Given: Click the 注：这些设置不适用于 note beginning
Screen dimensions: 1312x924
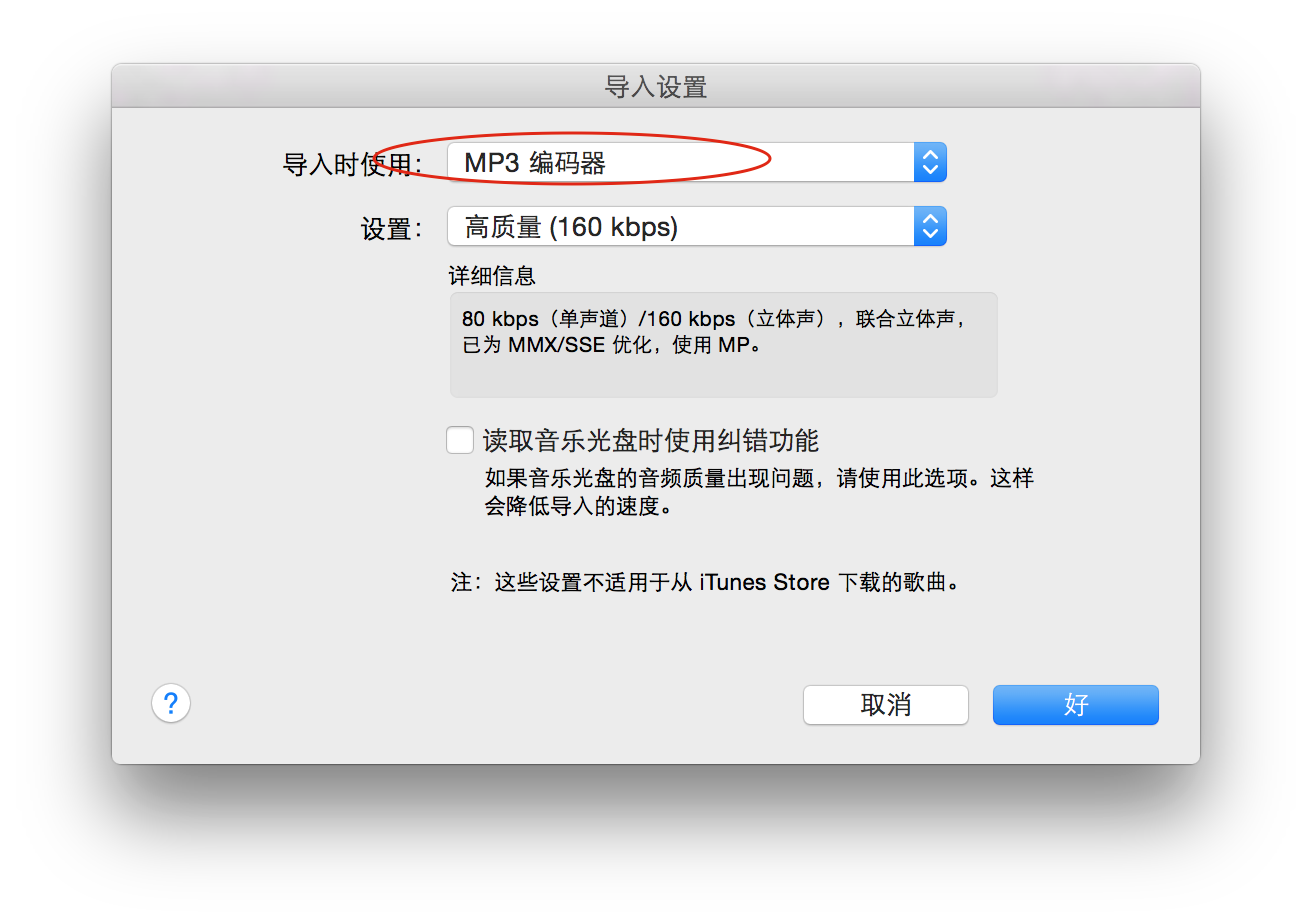Looking at the screenshot, I should 561,582.
